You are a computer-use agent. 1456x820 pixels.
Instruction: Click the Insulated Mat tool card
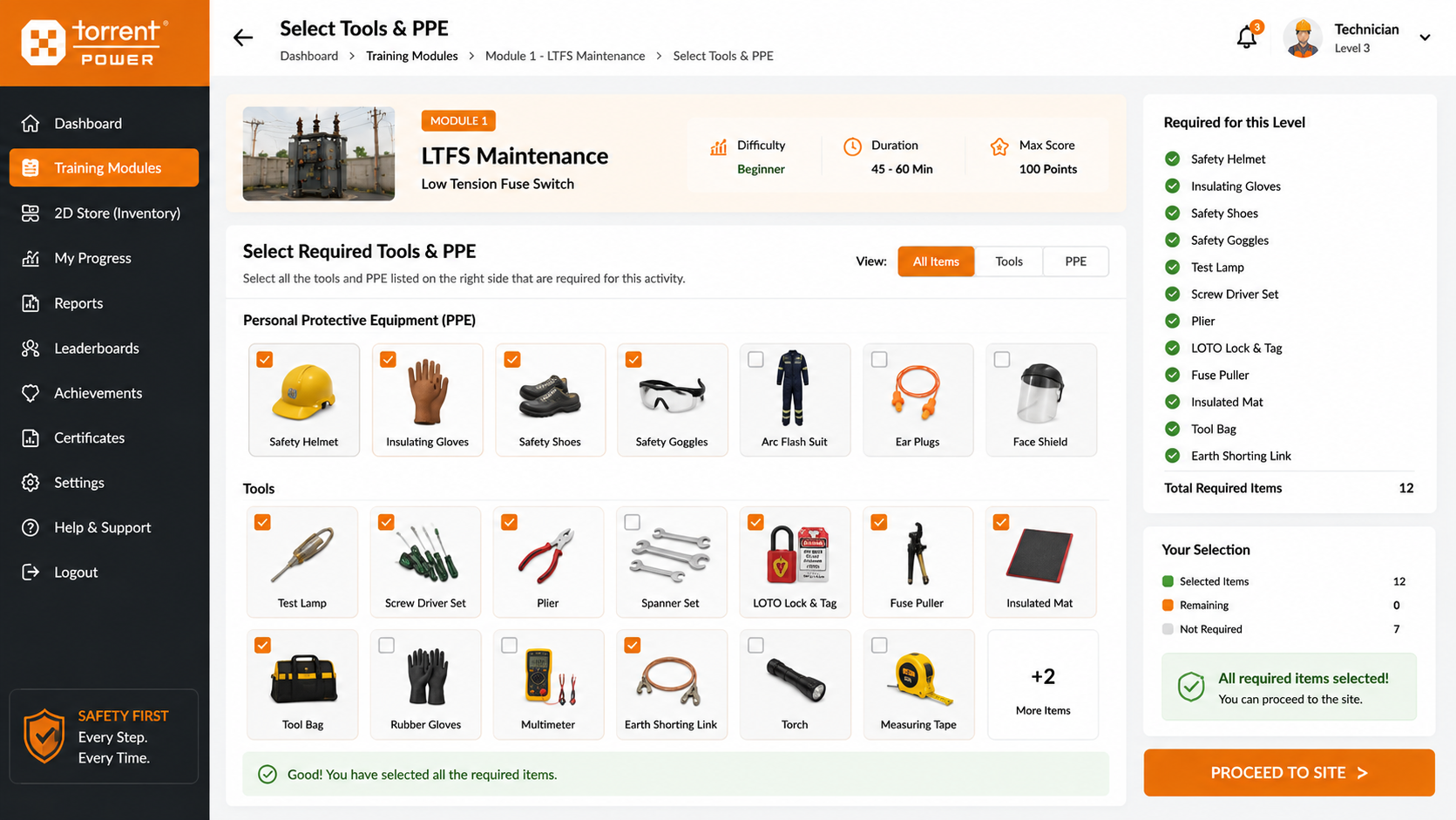pyautogui.click(x=1040, y=562)
